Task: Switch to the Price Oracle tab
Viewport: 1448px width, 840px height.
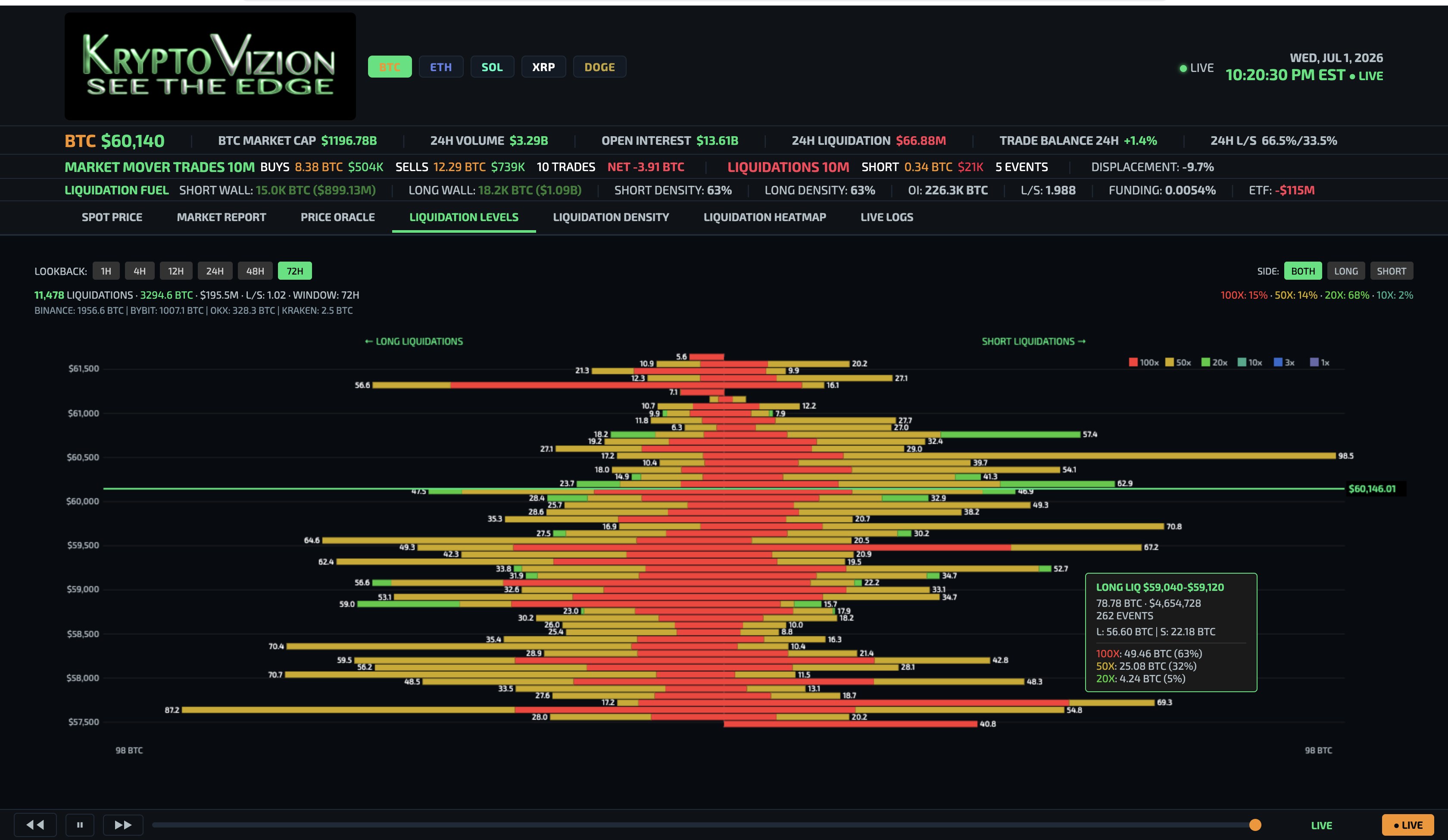Action: click(338, 217)
